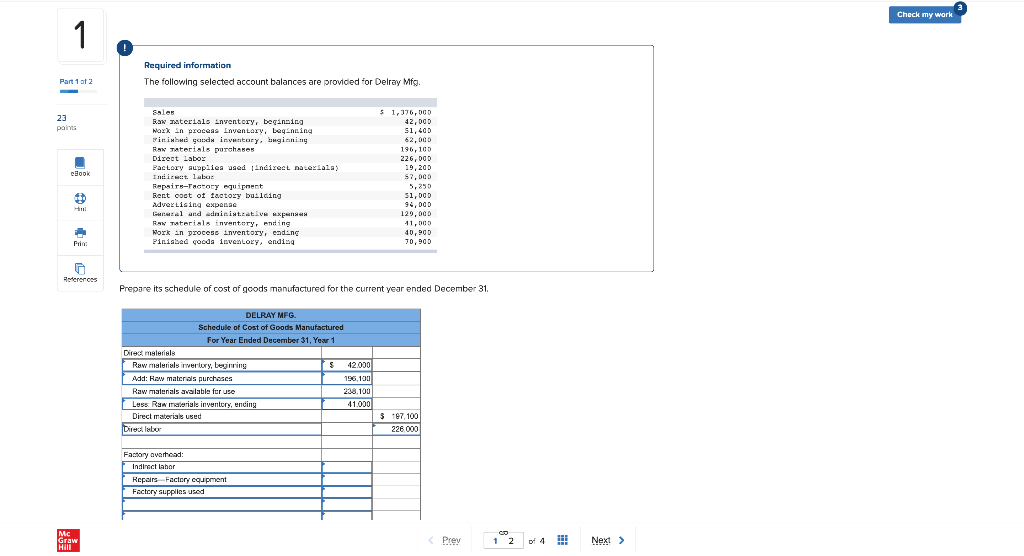Image resolution: width=1024 pixels, height=556 pixels.
Task: Click the 41,000 ending inventory amount cell
Action: pos(347,404)
